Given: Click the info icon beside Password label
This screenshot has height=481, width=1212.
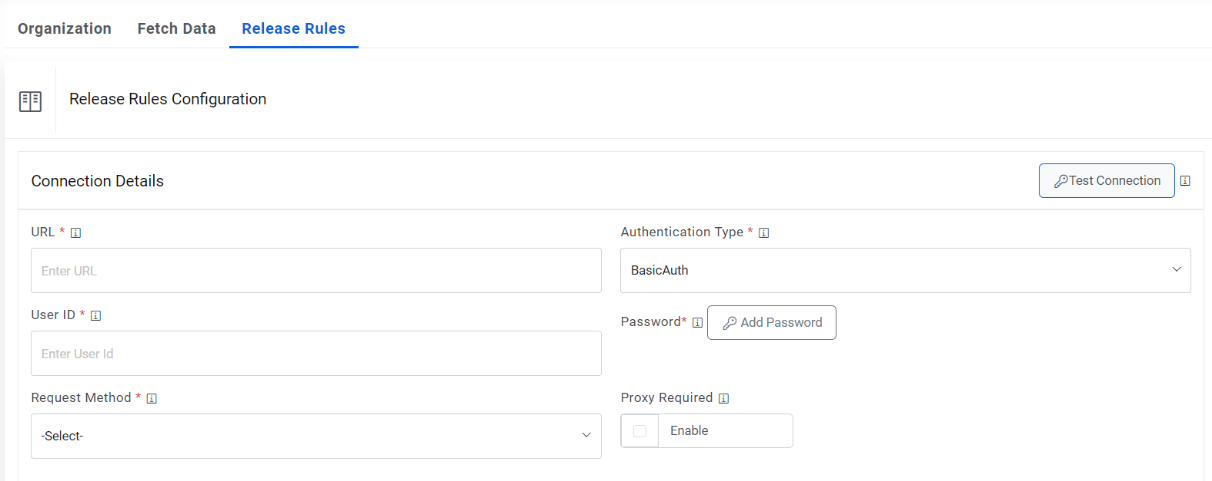Looking at the screenshot, I should [x=697, y=323].
